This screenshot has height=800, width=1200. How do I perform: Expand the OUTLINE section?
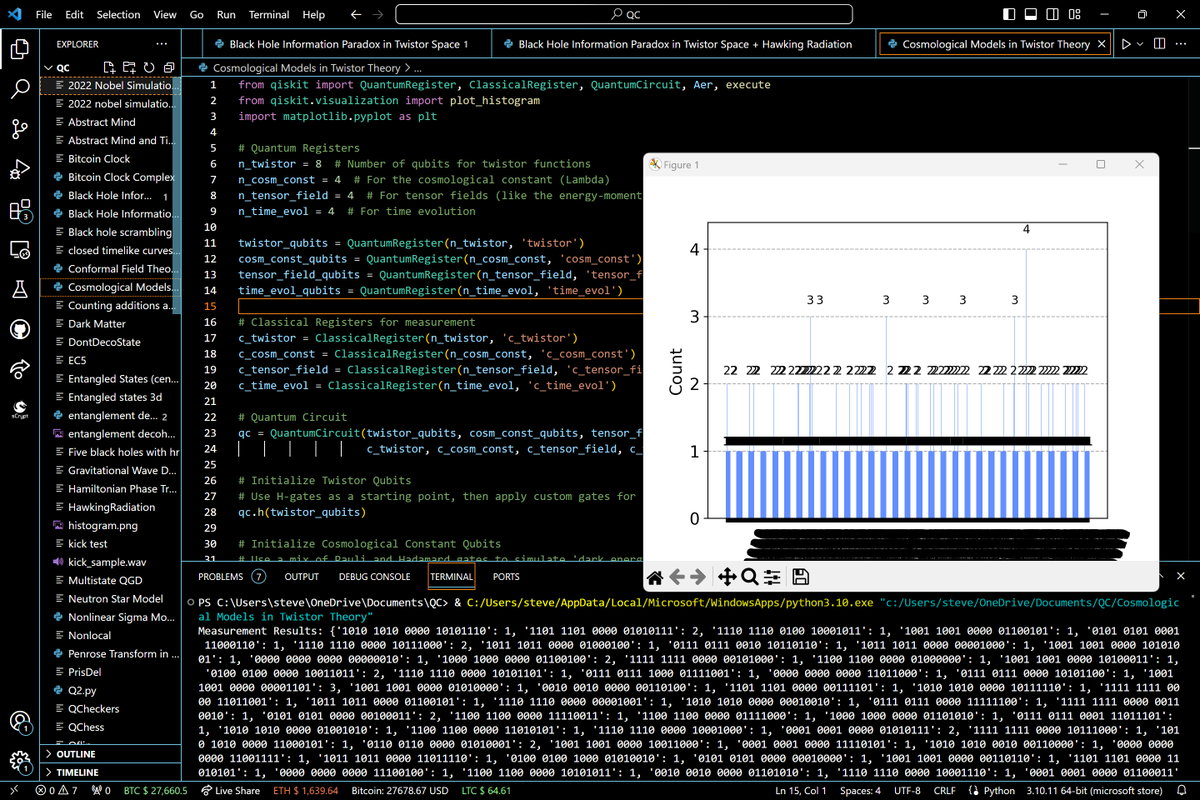click(x=77, y=754)
